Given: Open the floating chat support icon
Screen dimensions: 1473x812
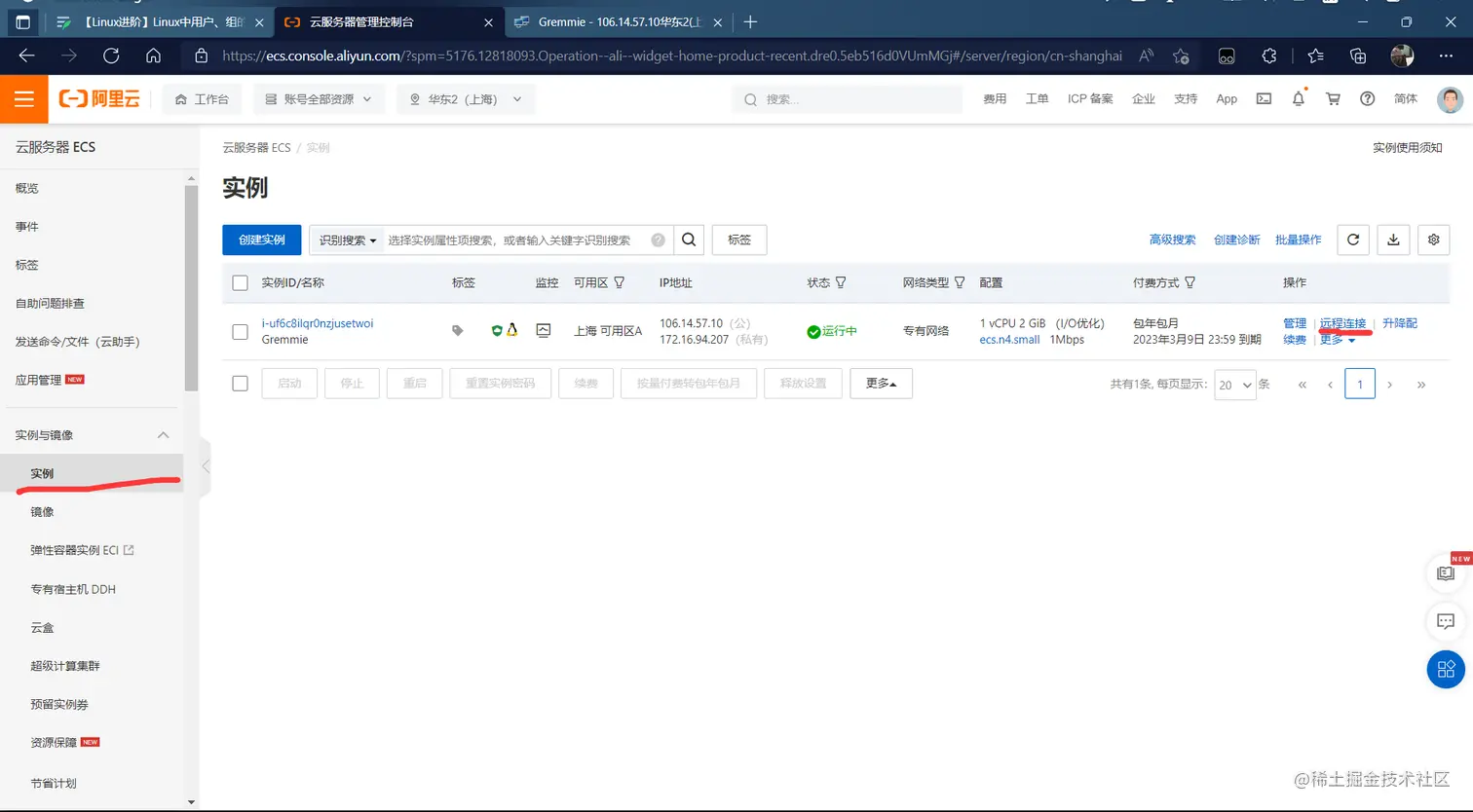Looking at the screenshot, I should [1446, 621].
